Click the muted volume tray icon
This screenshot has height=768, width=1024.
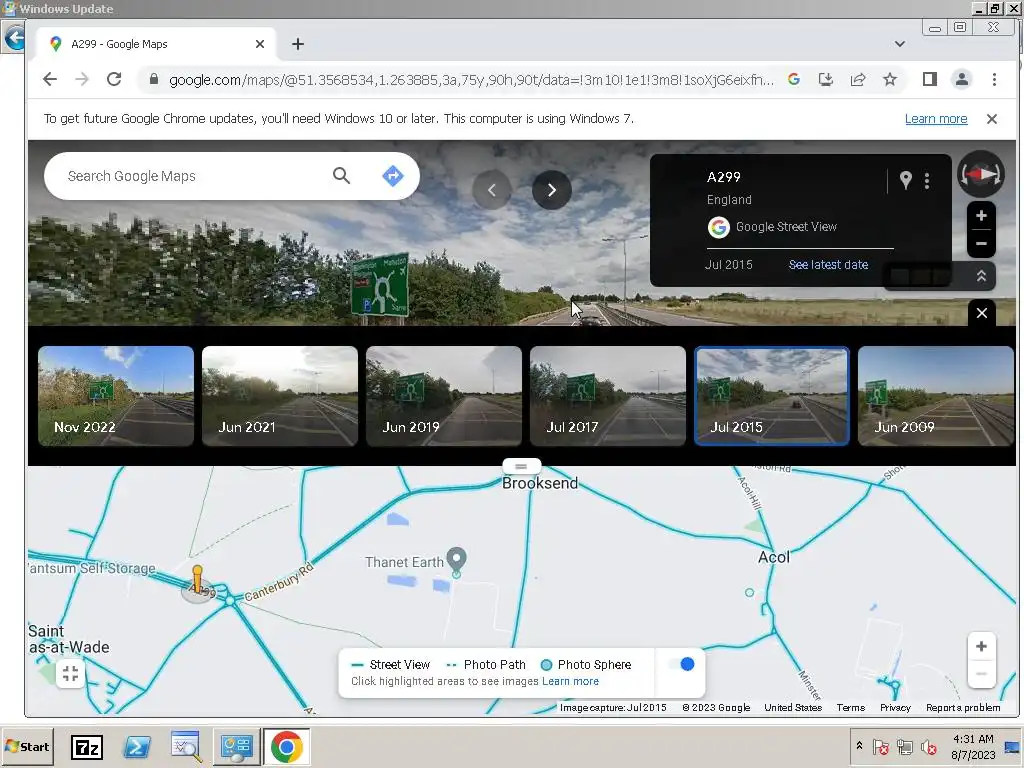pos(928,746)
